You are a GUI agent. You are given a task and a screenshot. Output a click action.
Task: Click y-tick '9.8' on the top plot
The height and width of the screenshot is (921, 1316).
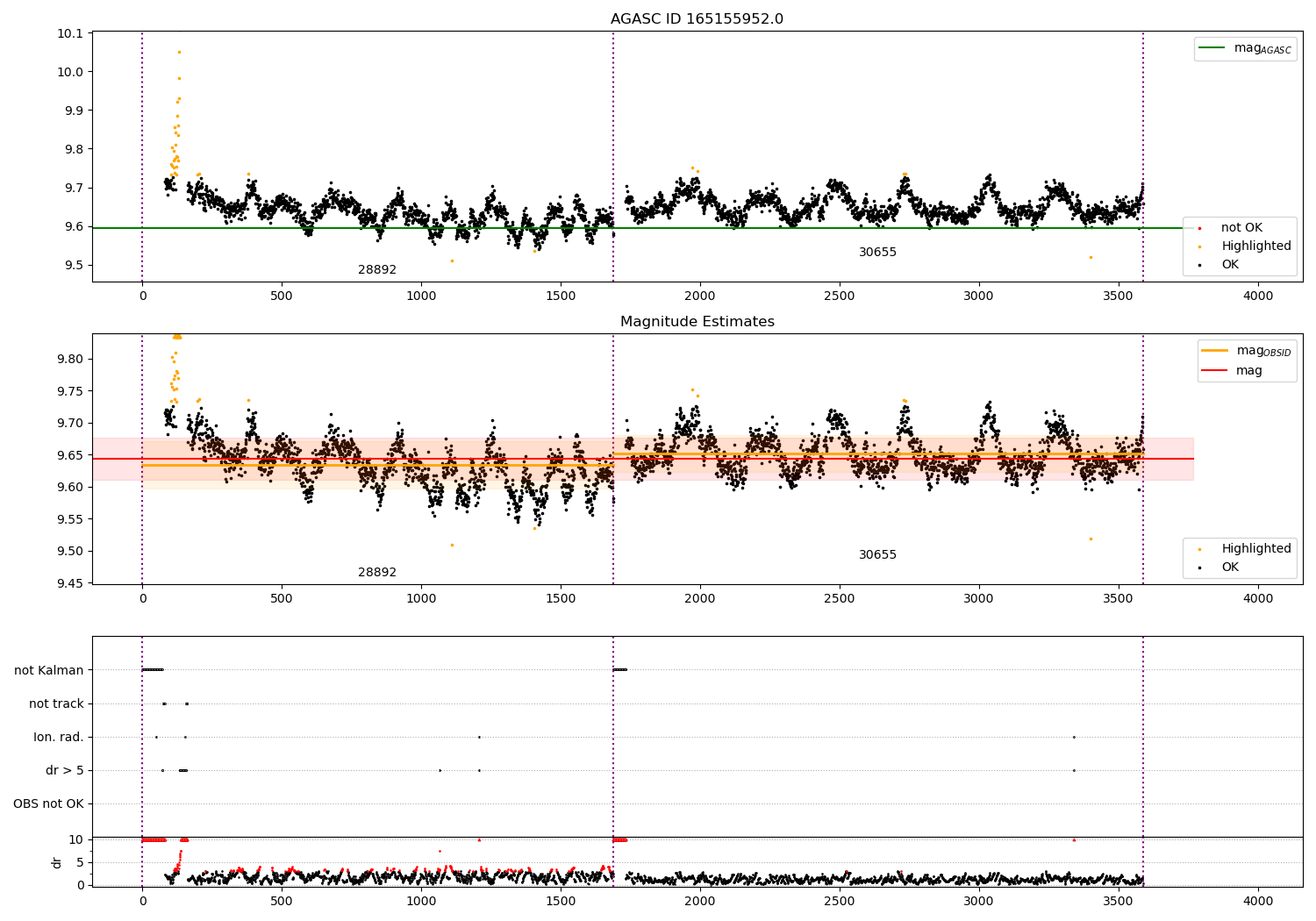click(x=75, y=149)
